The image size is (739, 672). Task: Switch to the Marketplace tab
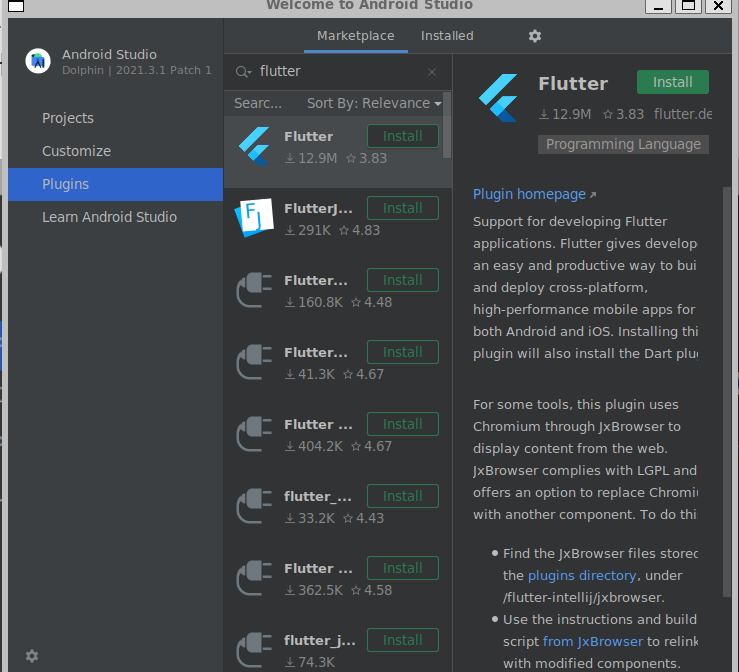coord(355,36)
